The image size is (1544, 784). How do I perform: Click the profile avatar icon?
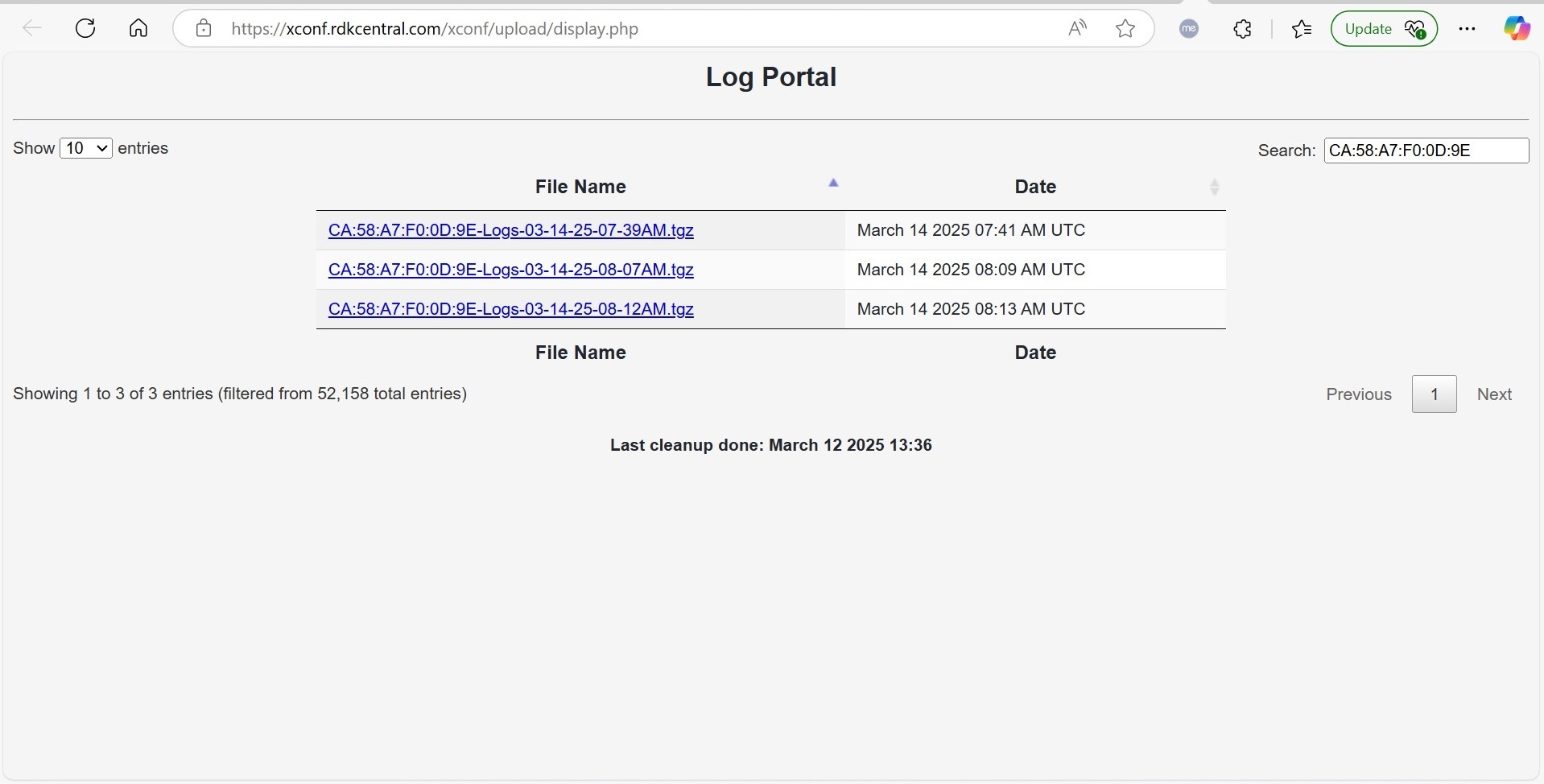tap(1189, 29)
